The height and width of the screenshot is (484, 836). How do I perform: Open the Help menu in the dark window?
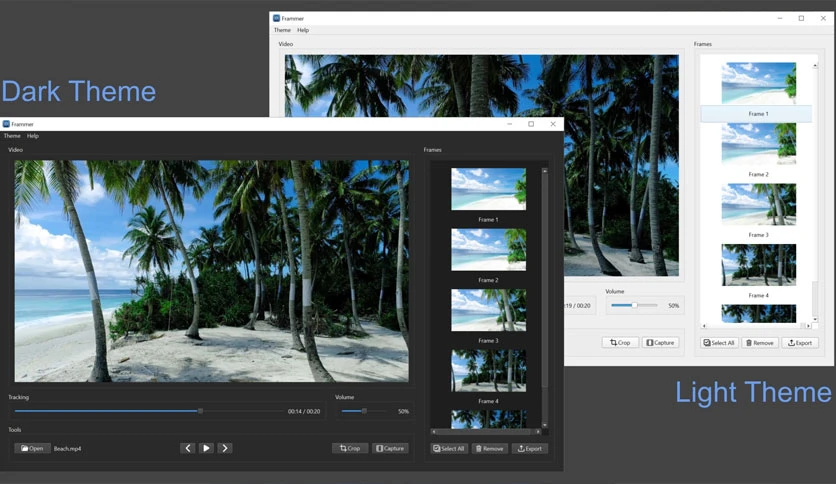33,136
